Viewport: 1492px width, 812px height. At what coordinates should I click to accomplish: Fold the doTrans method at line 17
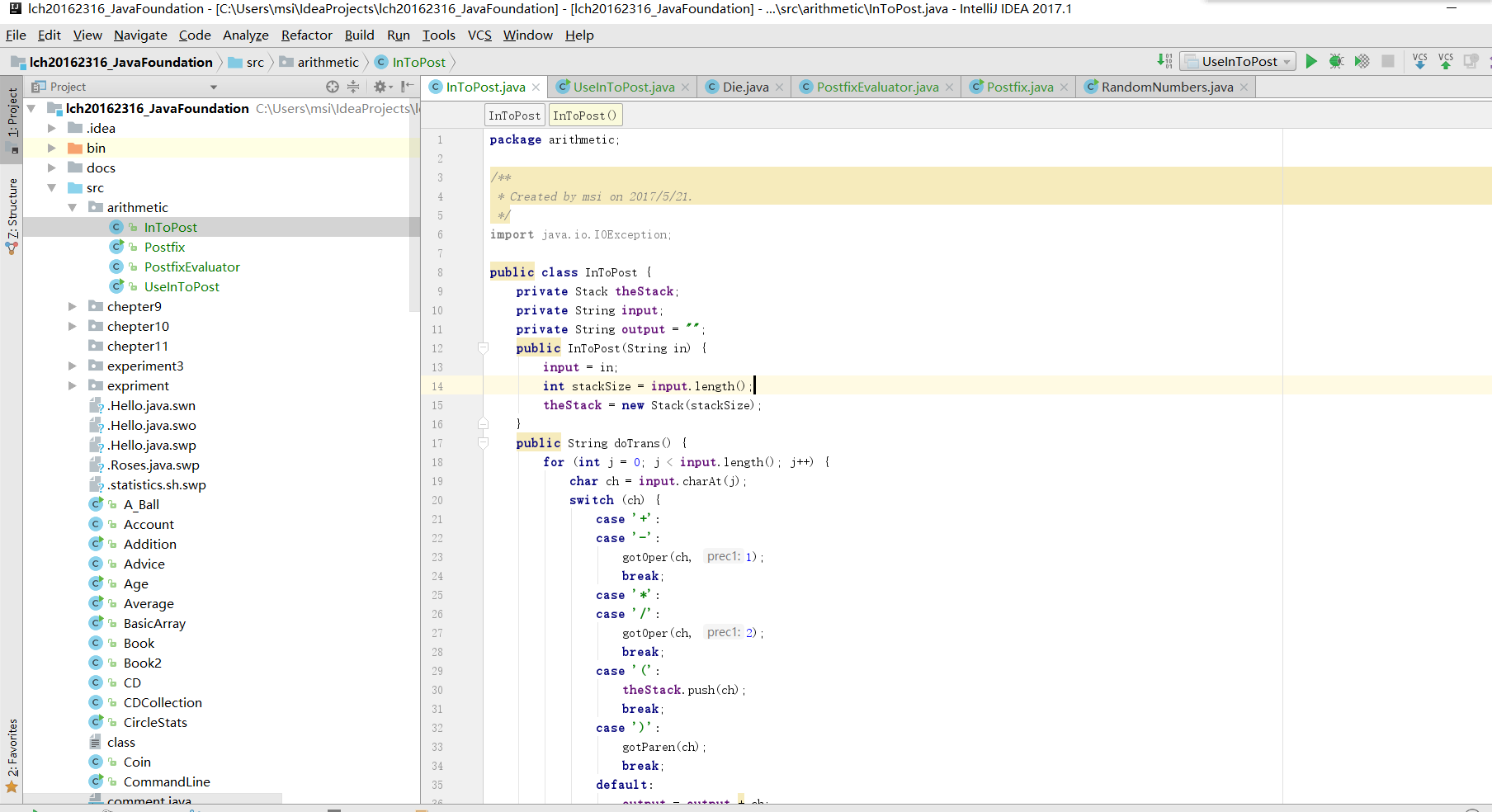pos(484,443)
